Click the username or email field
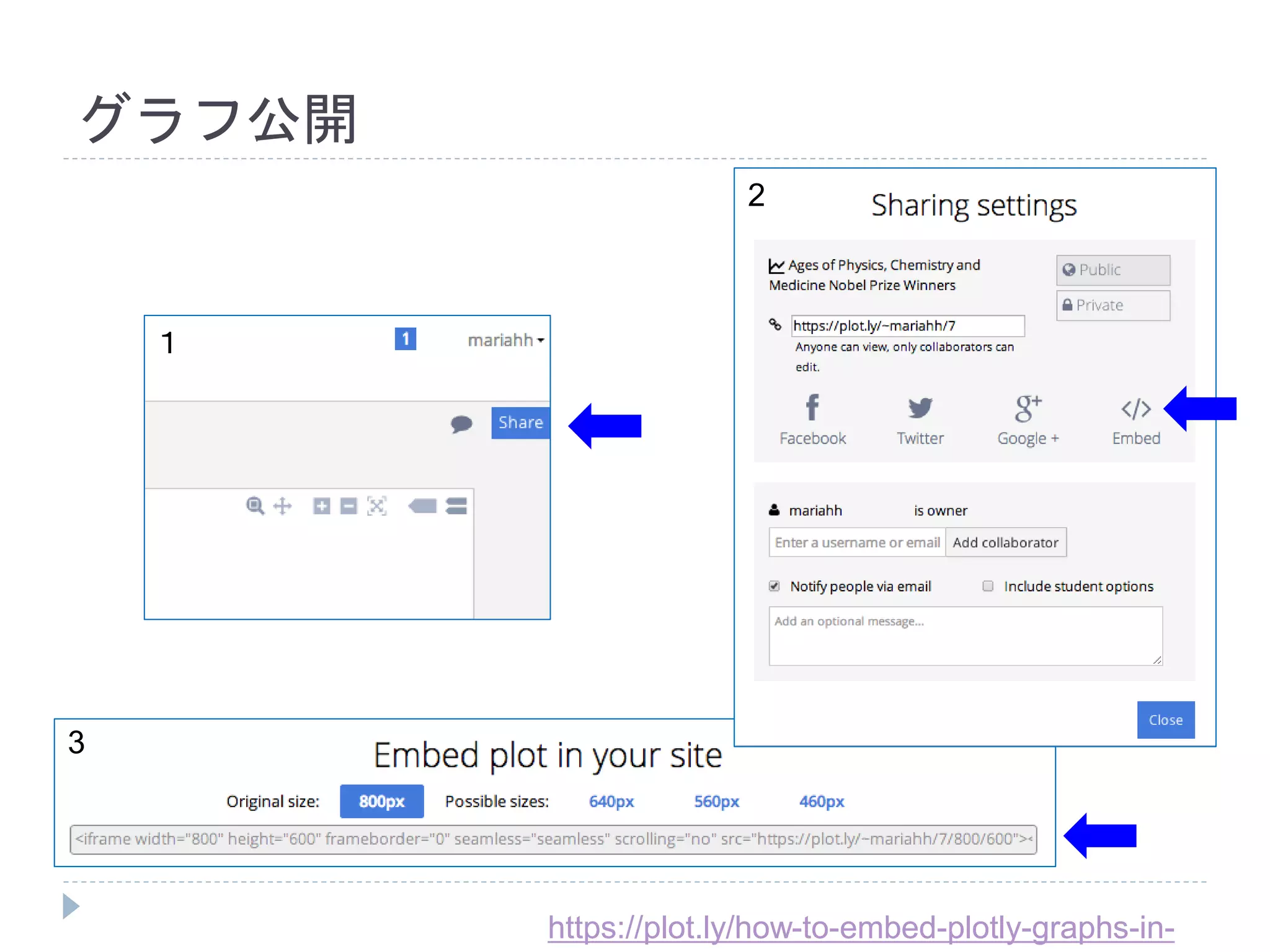Image resolution: width=1270 pixels, height=952 pixels. [x=857, y=542]
